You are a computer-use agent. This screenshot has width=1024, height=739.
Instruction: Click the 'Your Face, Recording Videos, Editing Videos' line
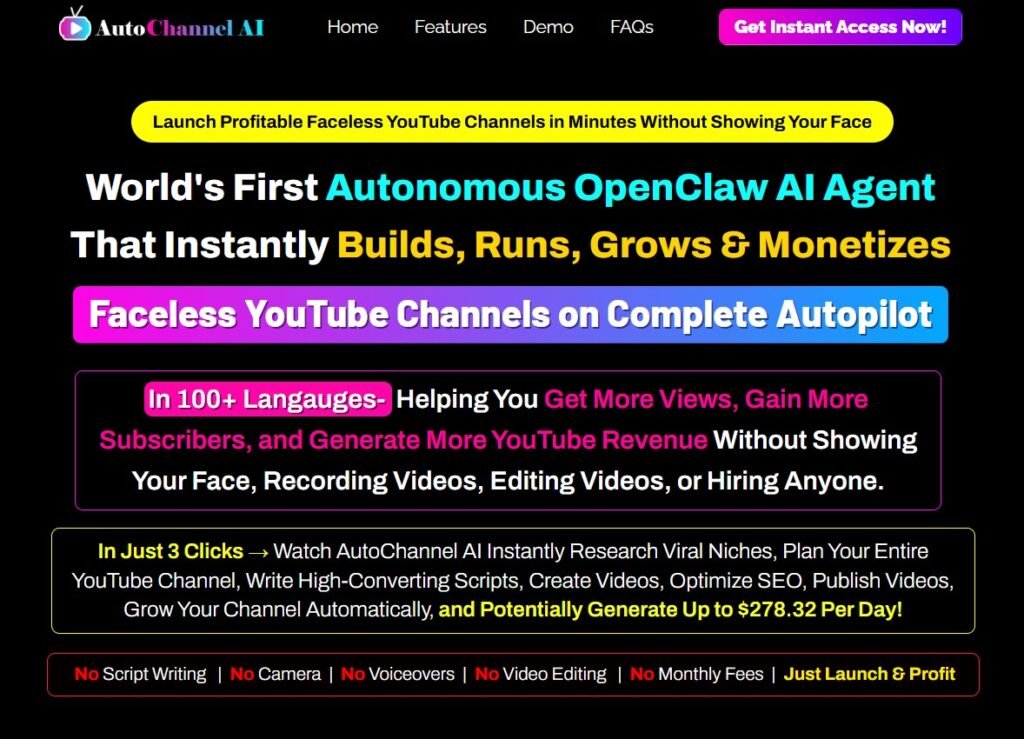(x=507, y=481)
